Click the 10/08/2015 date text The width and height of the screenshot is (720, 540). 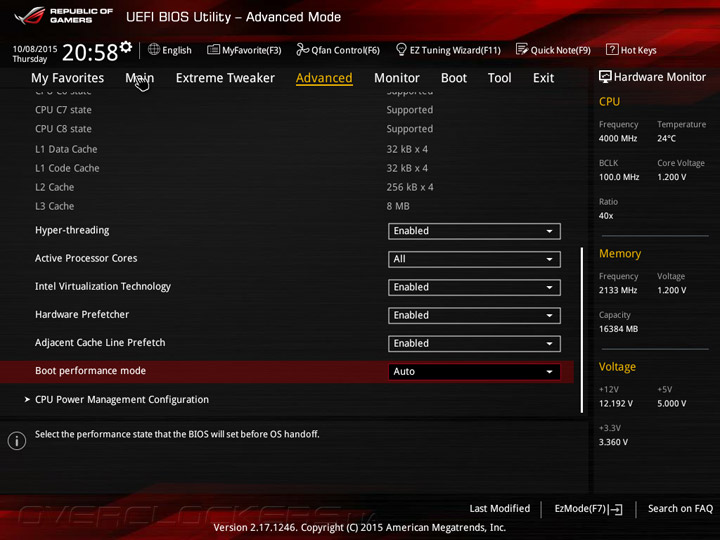coord(35,49)
